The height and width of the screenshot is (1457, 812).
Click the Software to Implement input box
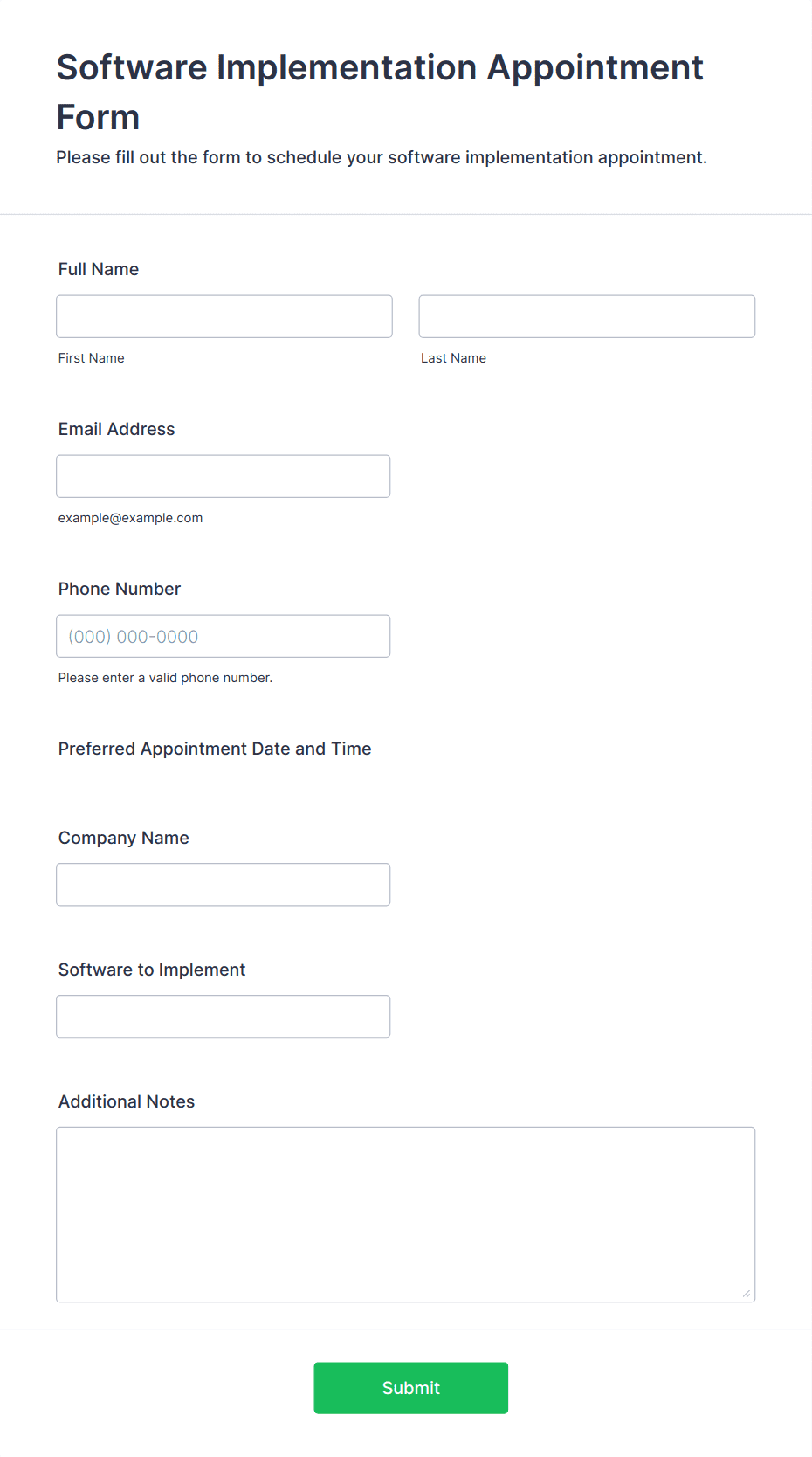point(224,1017)
